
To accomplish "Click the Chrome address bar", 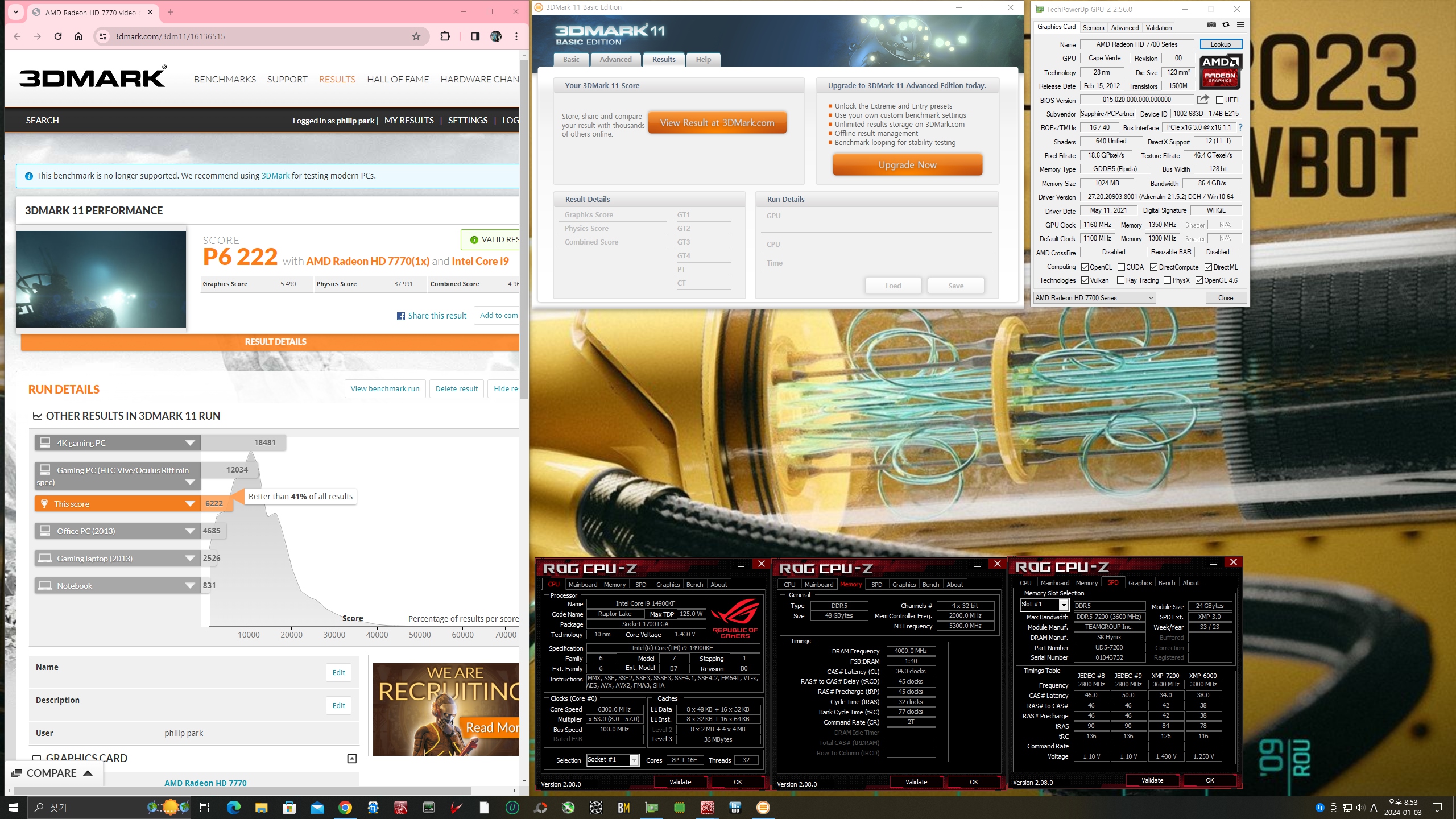I will point(262,36).
